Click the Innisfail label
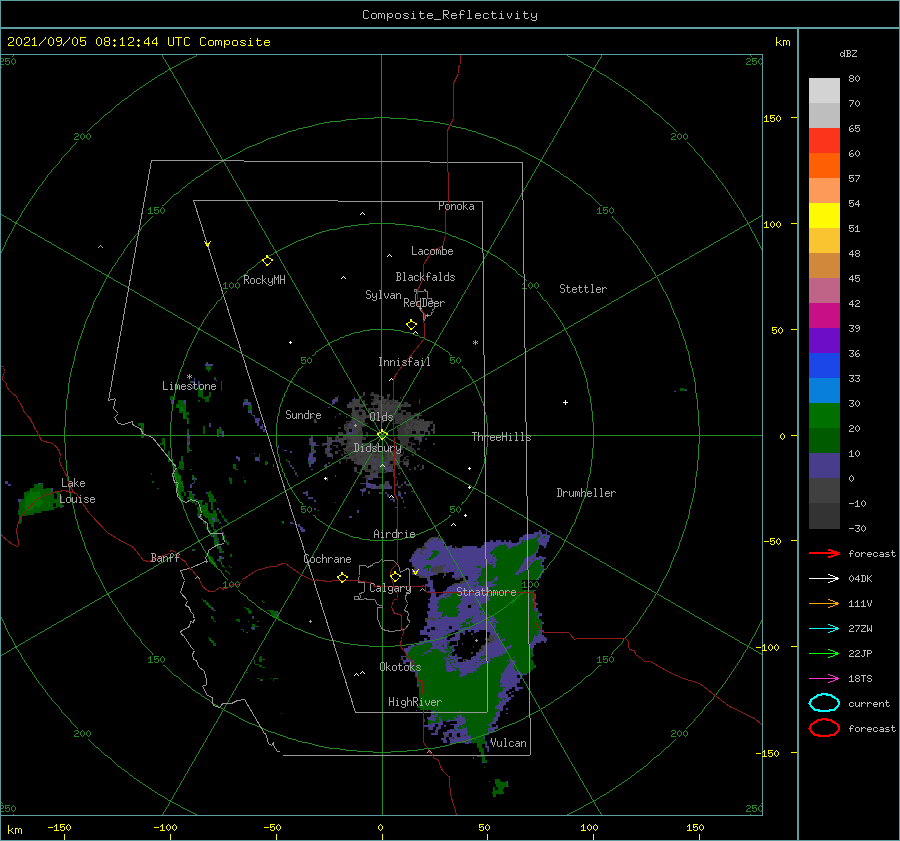The width and height of the screenshot is (900, 841). pyautogui.click(x=404, y=362)
